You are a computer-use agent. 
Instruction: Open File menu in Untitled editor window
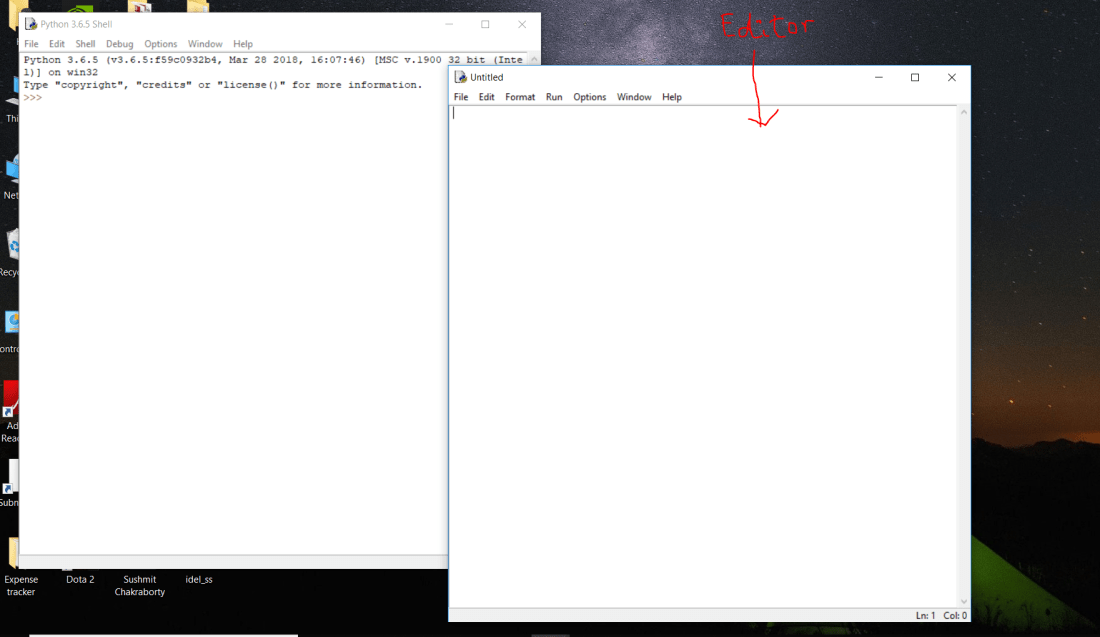point(461,97)
